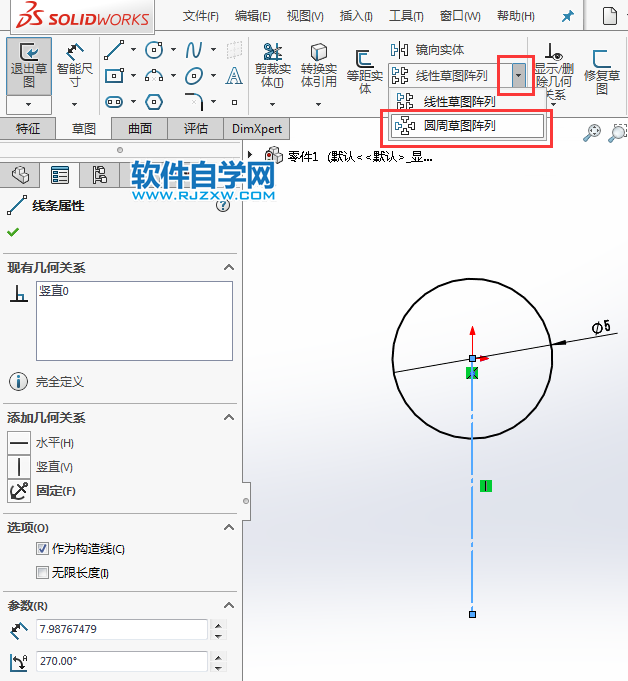
Task: Open the 窗口(W) menu
Action: tap(460, 17)
